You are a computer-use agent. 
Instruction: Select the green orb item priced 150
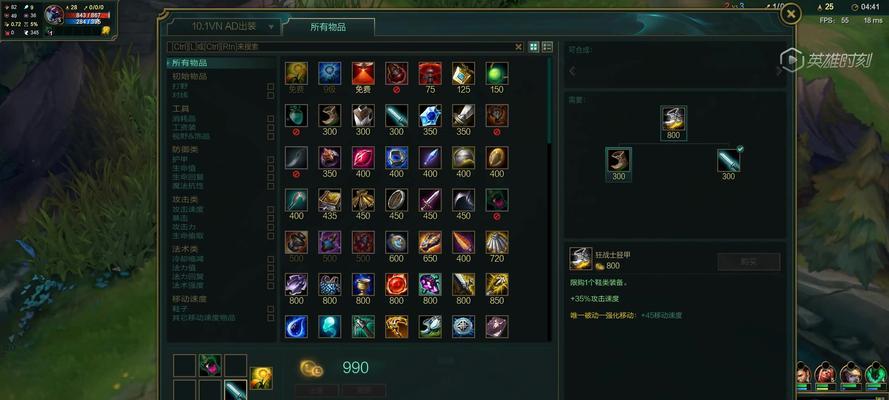pyautogui.click(x=497, y=74)
